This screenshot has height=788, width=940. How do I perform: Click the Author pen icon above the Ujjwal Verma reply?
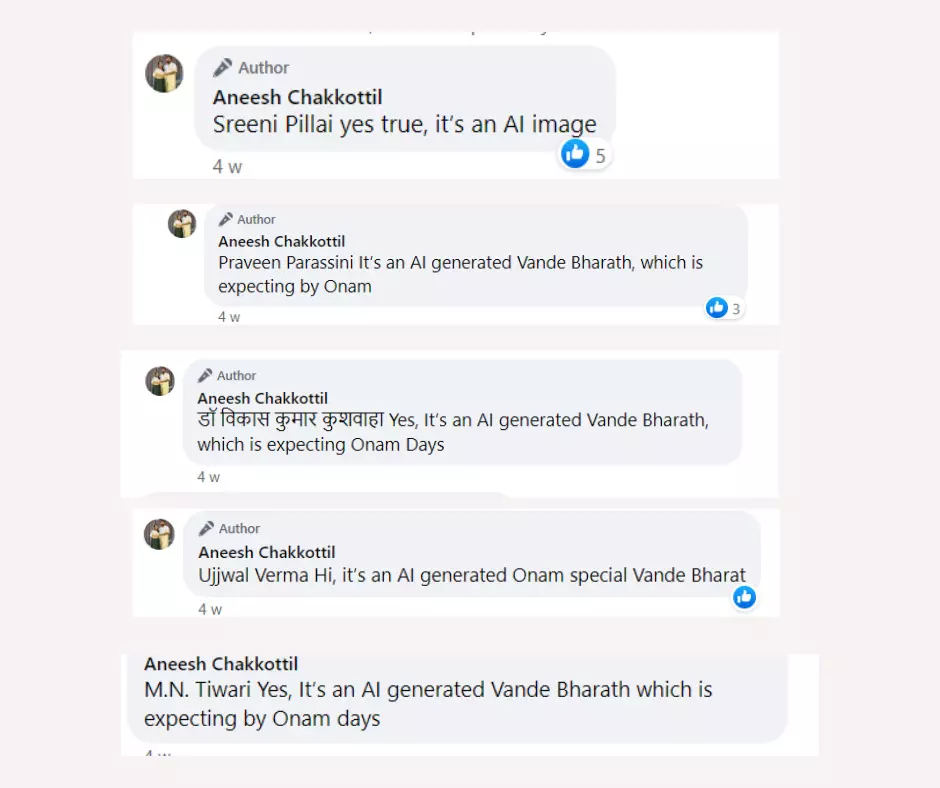coord(207,528)
